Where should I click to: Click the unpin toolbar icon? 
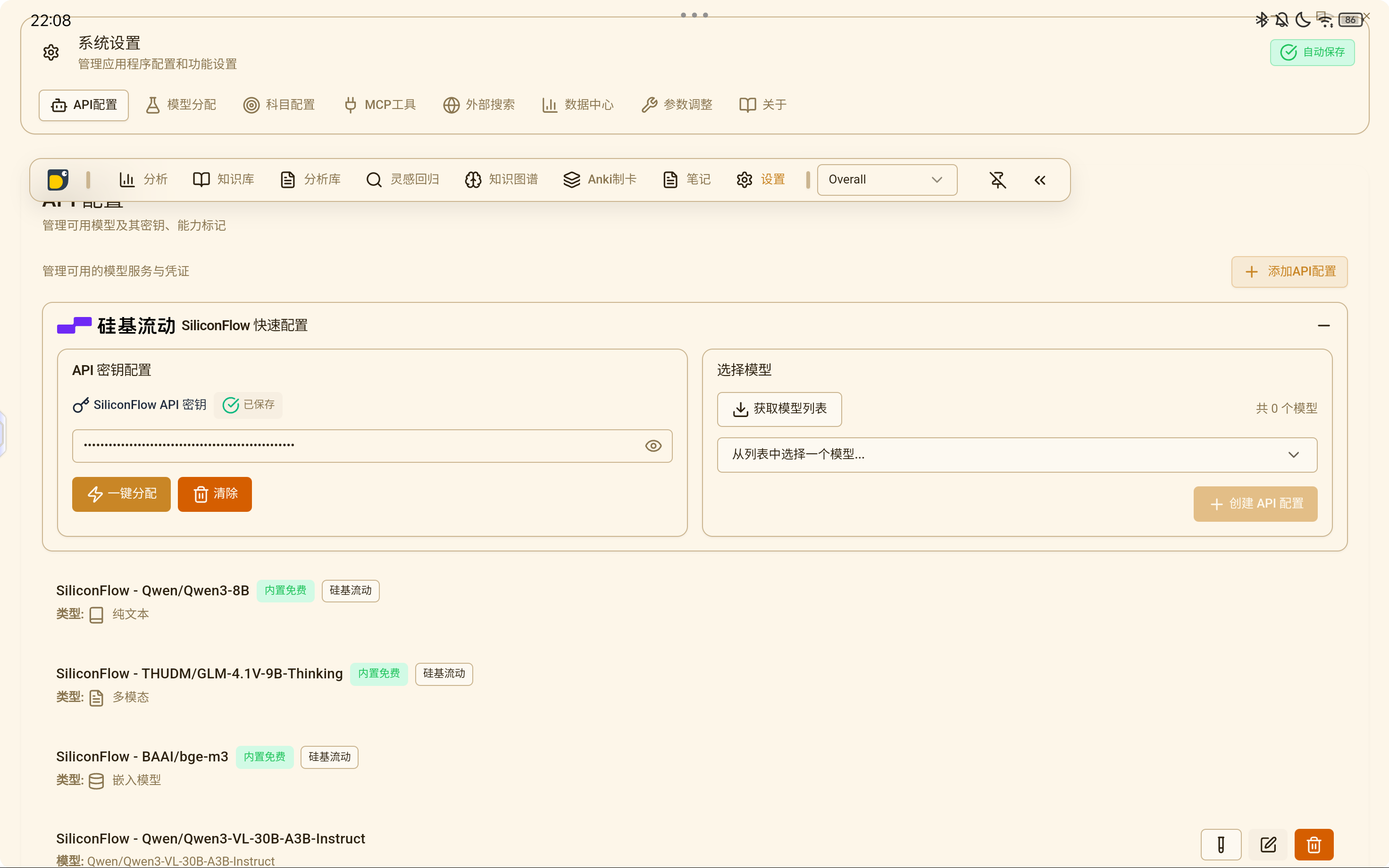997,180
